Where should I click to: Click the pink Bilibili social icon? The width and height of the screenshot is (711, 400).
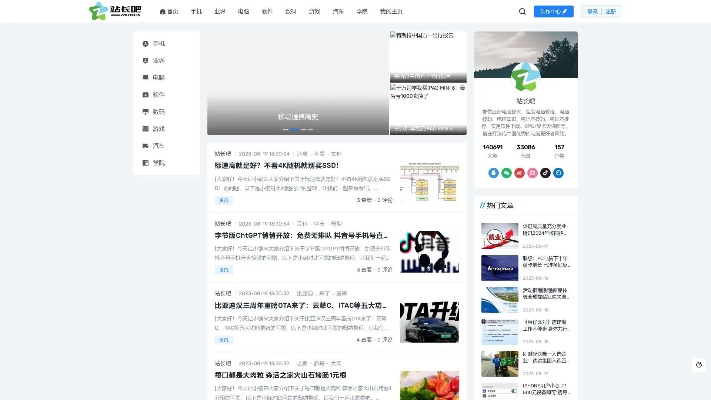point(532,173)
